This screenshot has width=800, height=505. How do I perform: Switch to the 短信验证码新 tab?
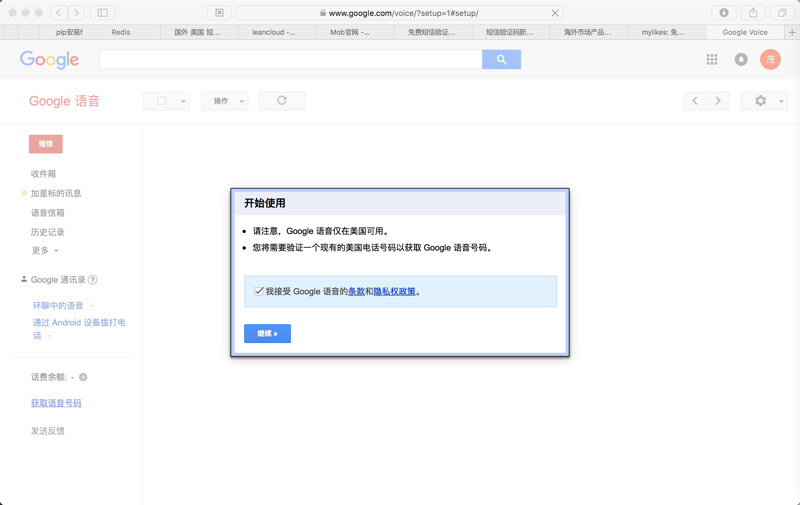[509, 32]
